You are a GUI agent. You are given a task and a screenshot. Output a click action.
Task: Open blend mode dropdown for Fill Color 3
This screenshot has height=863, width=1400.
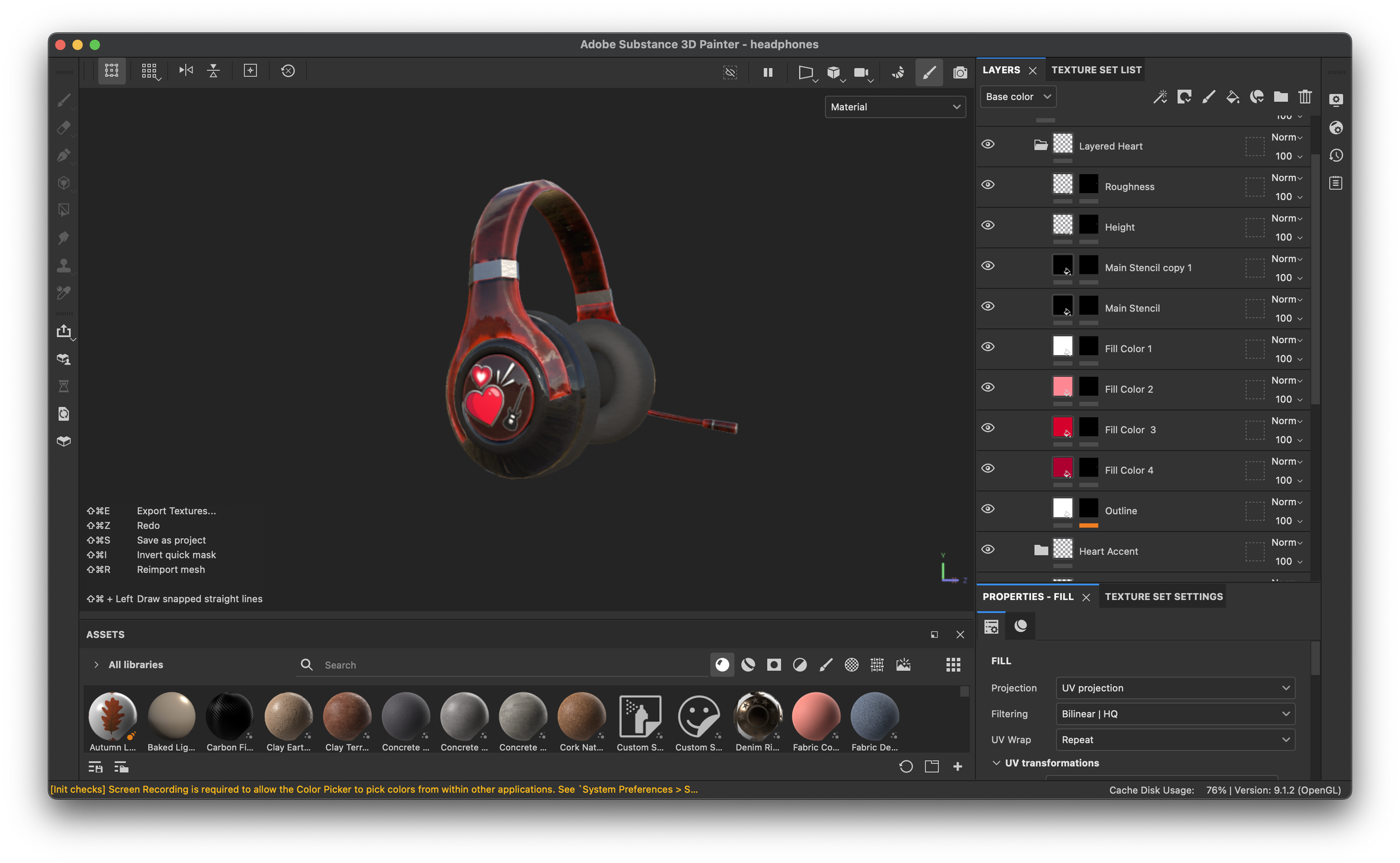[1286, 421]
